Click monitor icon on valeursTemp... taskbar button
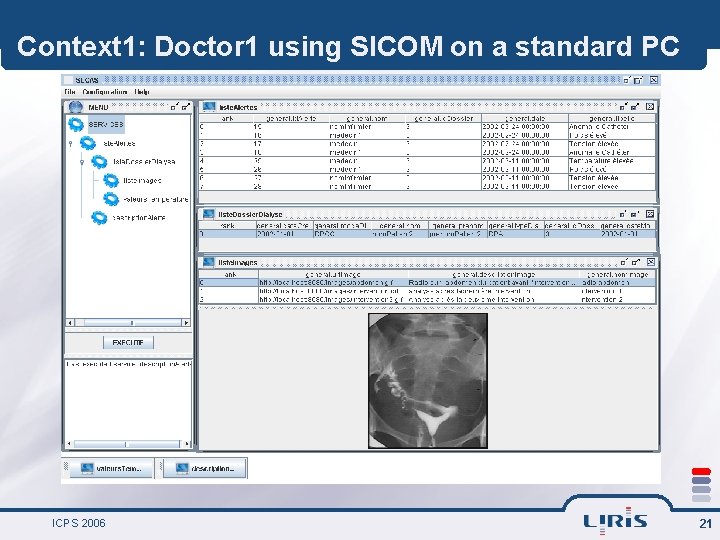720x540 pixels. [87, 468]
